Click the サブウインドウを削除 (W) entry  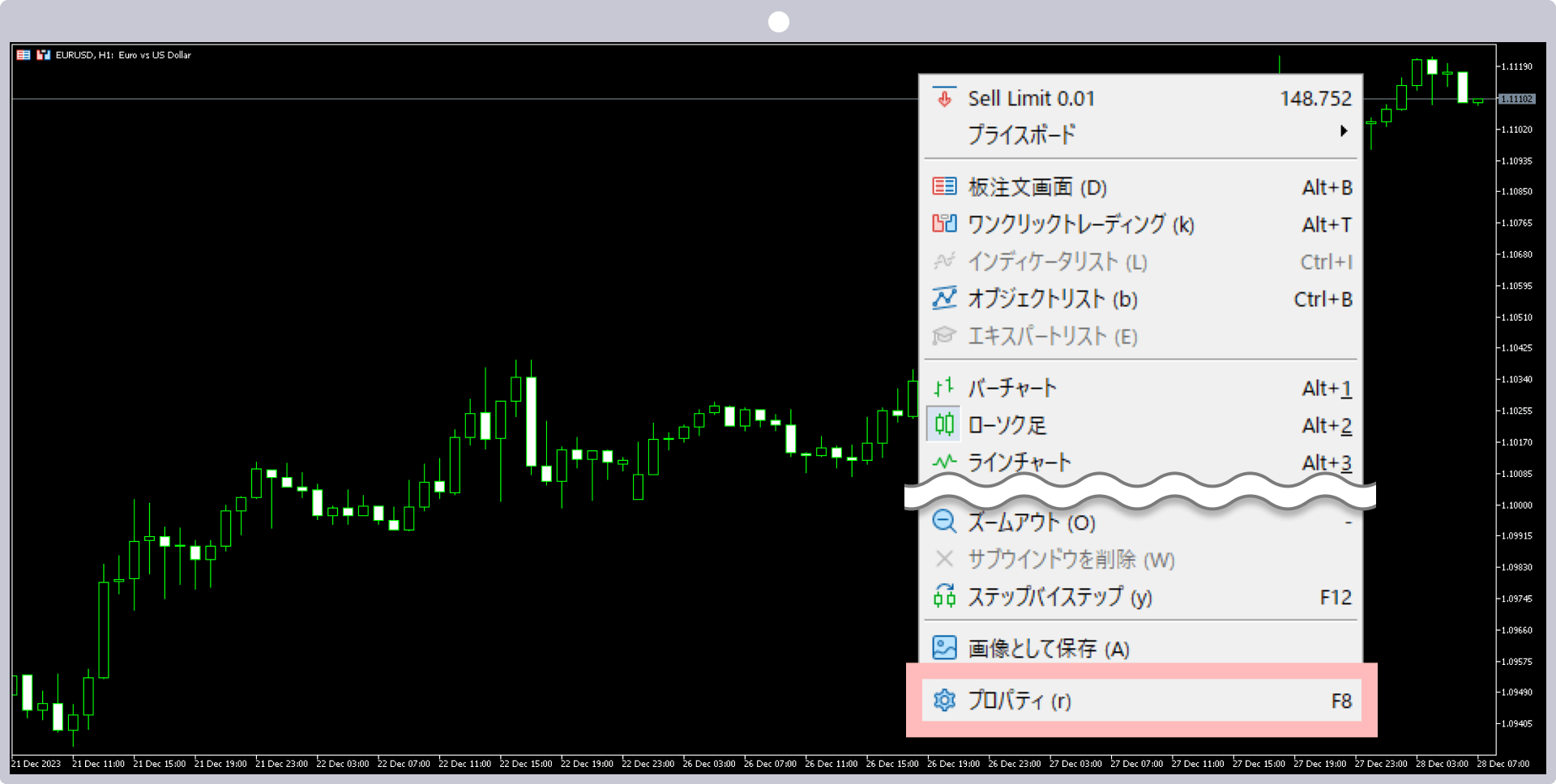(1141, 560)
